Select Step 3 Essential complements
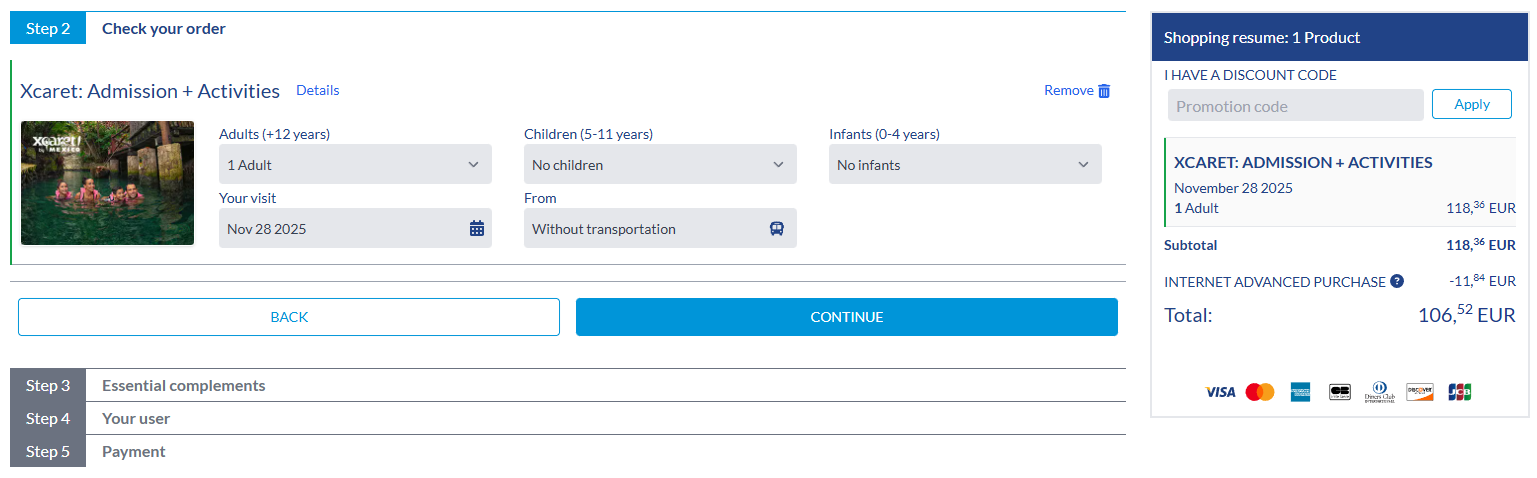This screenshot has height=478, width=1537. 183,386
